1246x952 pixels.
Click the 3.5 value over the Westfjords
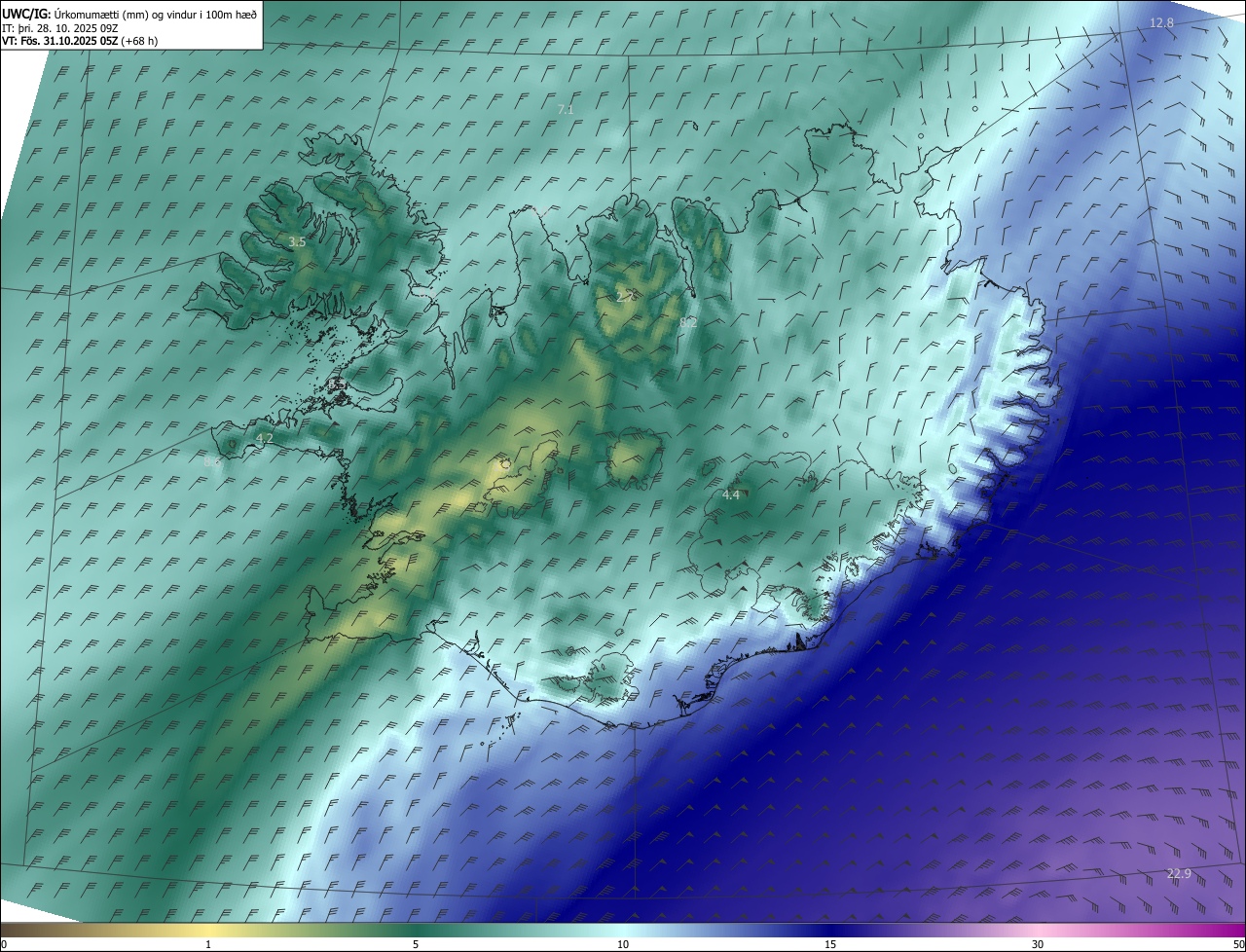coord(297,241)
